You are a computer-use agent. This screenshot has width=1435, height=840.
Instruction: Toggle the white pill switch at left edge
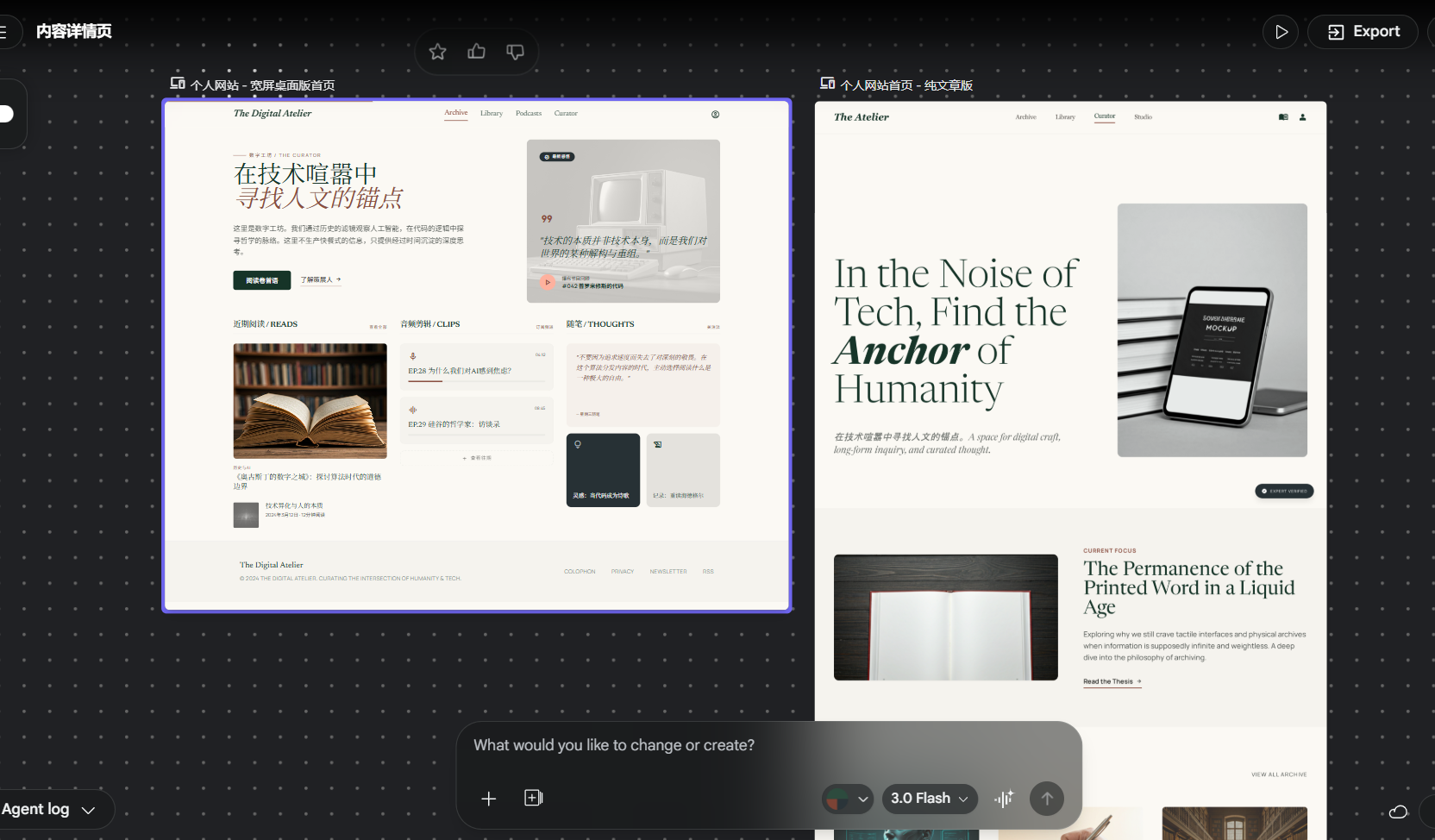pos(7,114)
